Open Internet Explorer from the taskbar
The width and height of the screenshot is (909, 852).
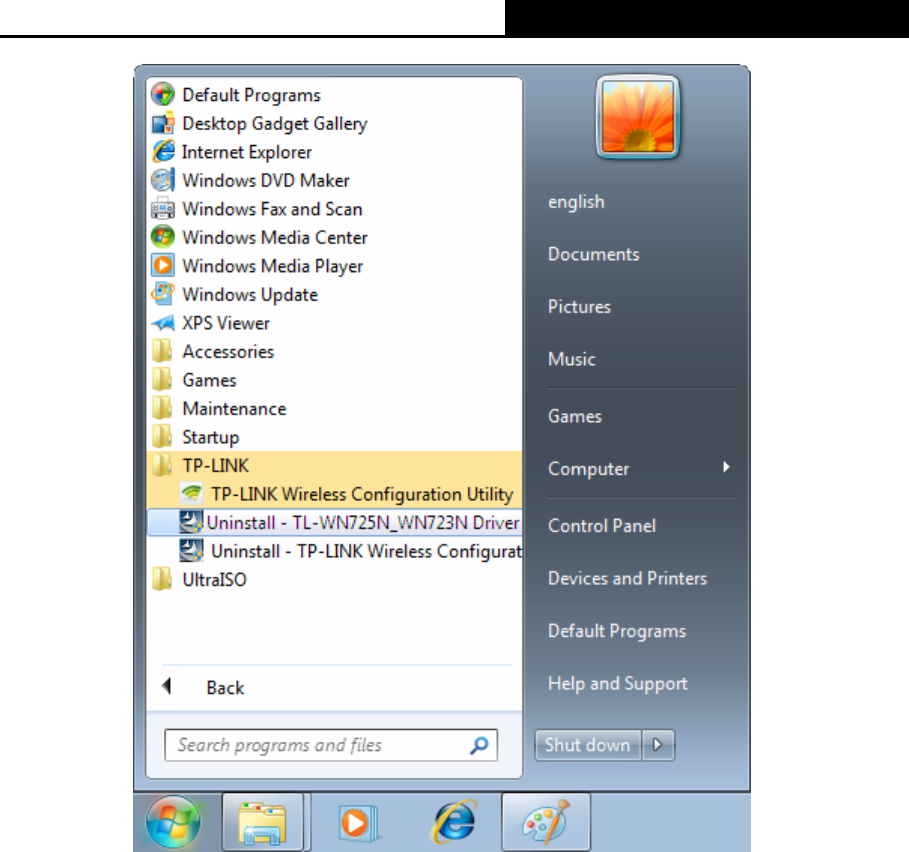tap(454, 821)
